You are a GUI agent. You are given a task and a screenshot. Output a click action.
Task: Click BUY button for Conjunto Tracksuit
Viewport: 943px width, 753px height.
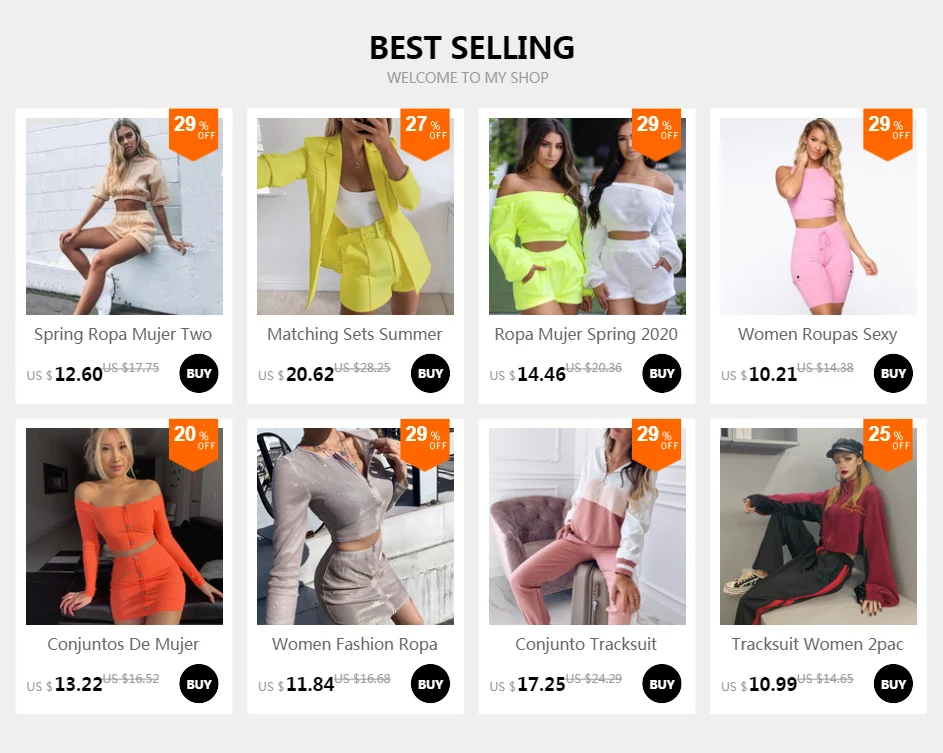pos(662,684)
